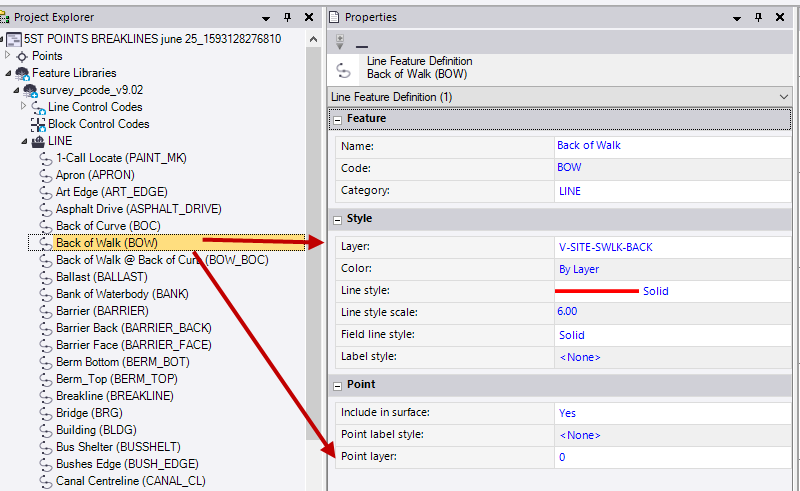Expand the Line Control Codes node
800x491 pixels.
(23, 106)
